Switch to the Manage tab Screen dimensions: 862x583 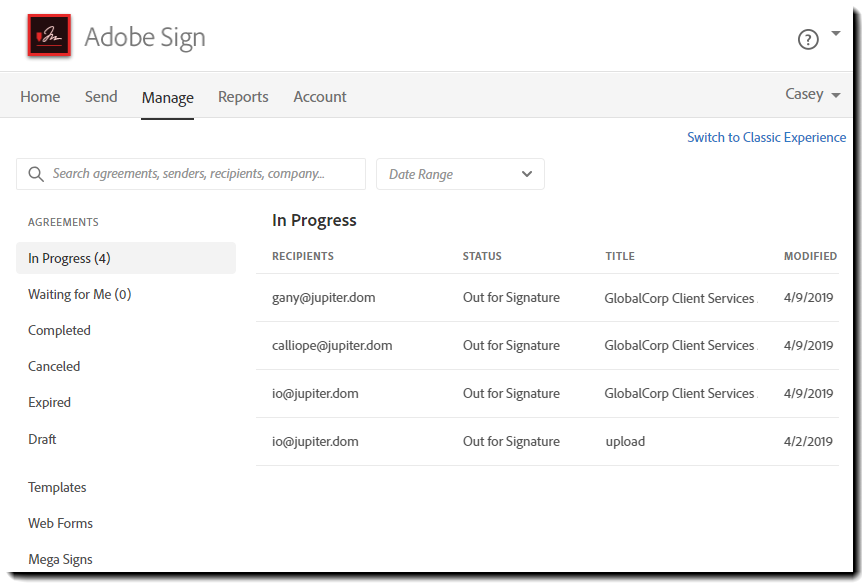pos(167,97)
